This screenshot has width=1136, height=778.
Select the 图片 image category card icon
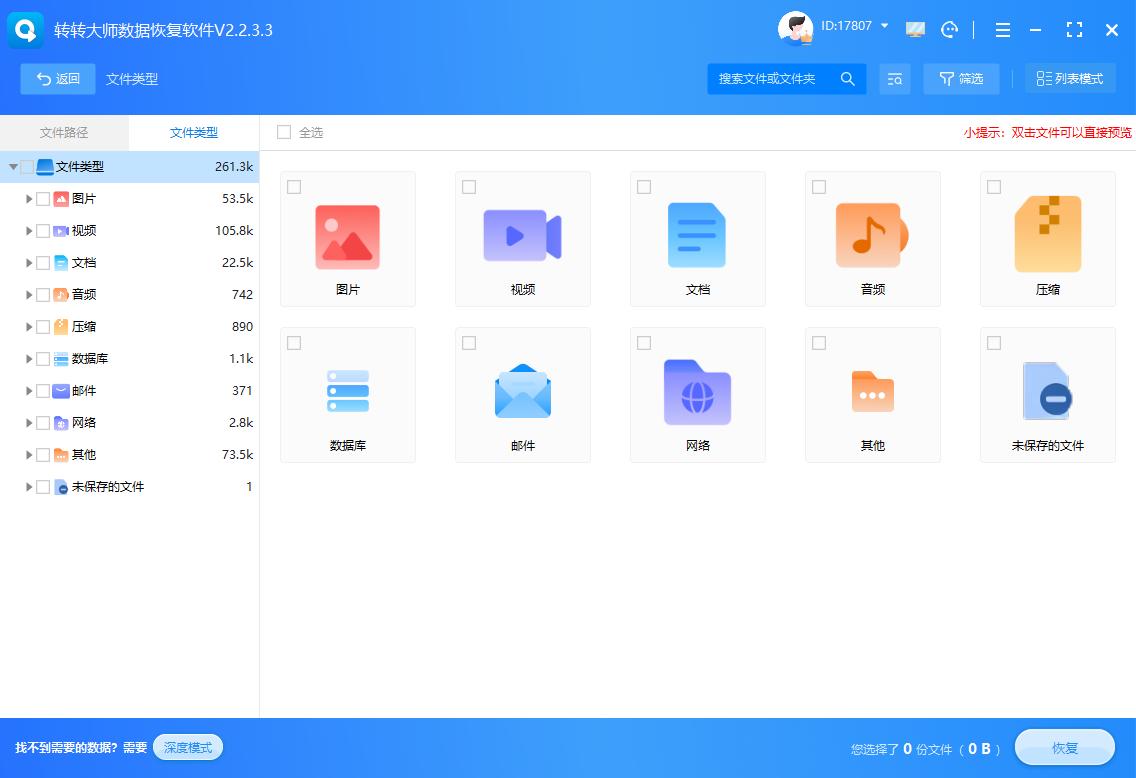click(347, 235)
